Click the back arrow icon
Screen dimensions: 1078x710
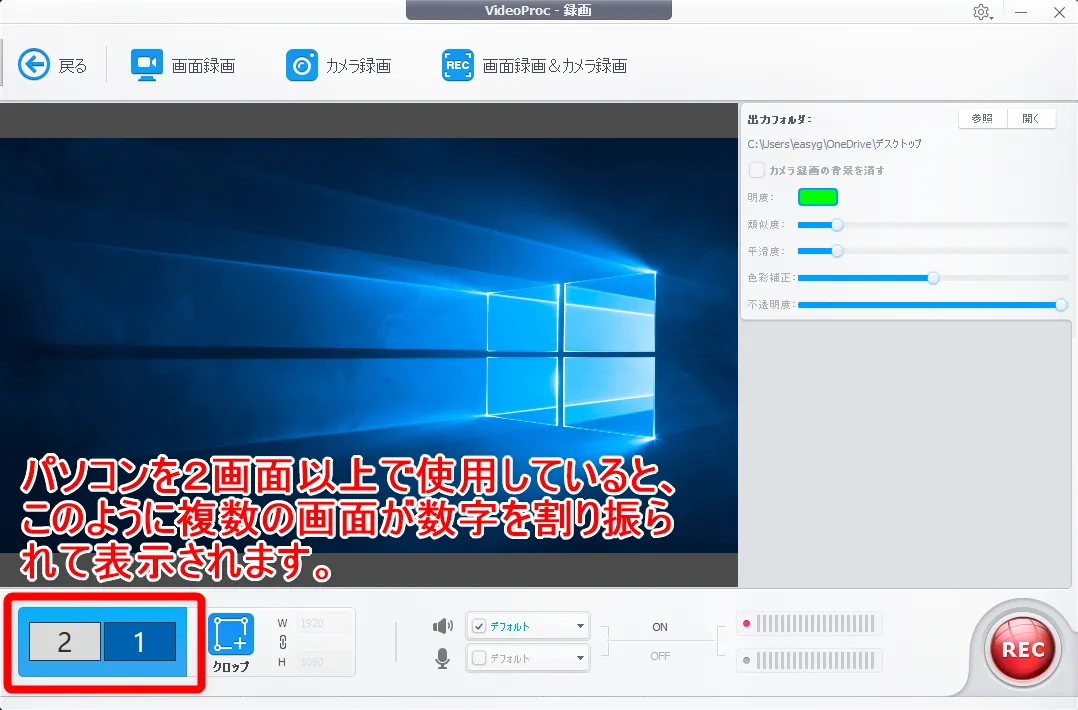click(x=34, y=65)
